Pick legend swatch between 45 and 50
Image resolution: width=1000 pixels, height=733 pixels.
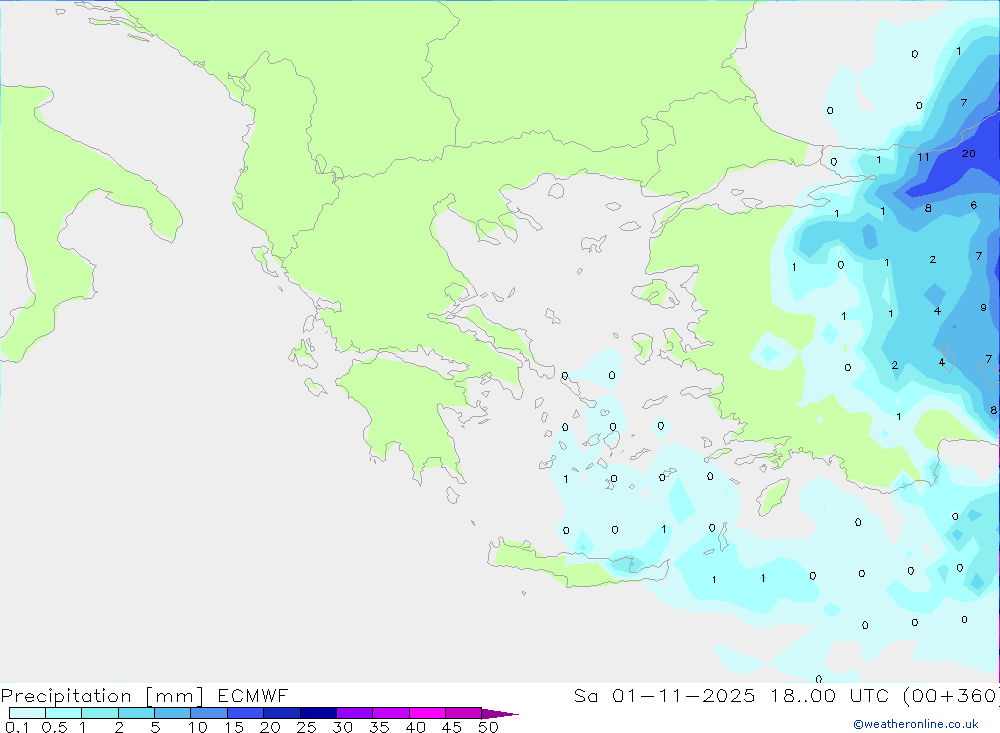[463, 713]
